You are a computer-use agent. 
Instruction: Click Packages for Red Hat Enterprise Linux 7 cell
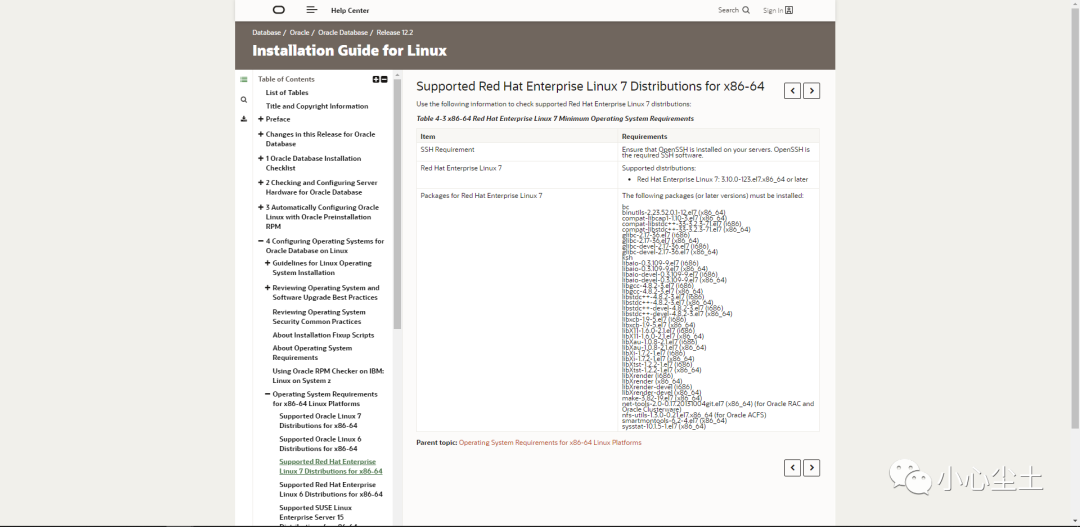point(517,310)
